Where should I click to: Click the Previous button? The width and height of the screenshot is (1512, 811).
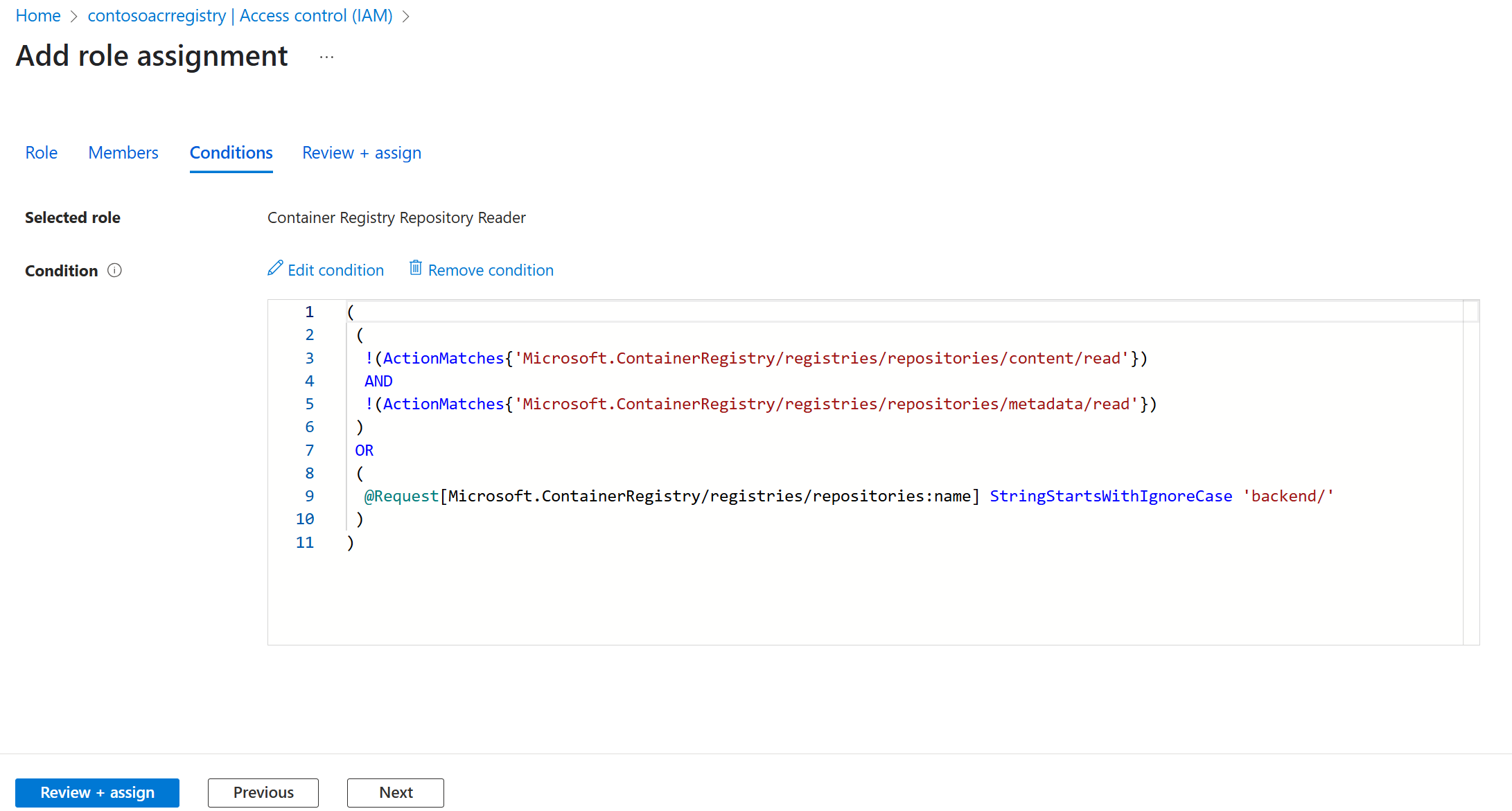(x=263, y=792)
